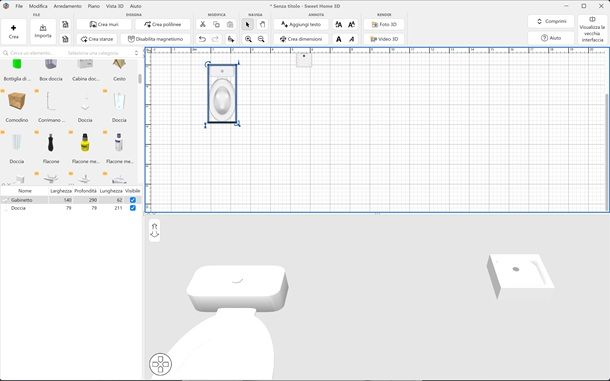Select the Cesto catalog item
Viewport: 610px width, 381px height.
coord(119,69)
